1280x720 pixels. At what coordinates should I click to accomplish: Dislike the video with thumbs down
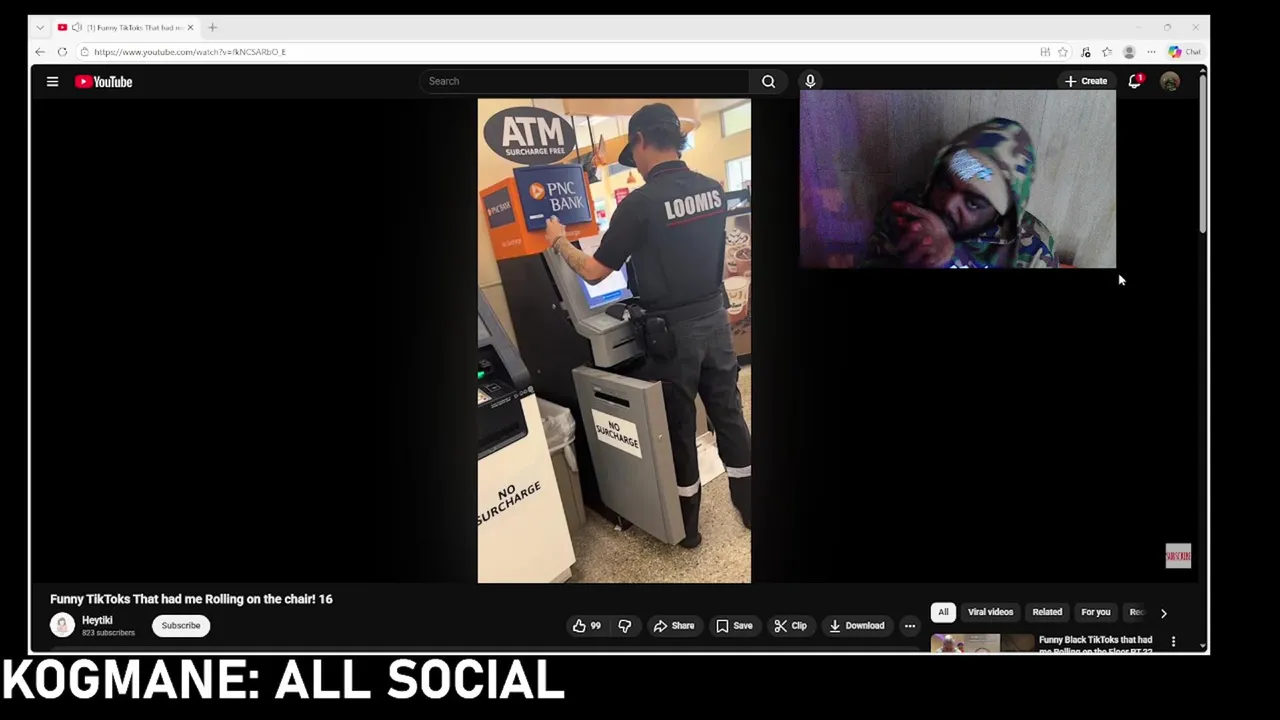[x=625, y=626]
